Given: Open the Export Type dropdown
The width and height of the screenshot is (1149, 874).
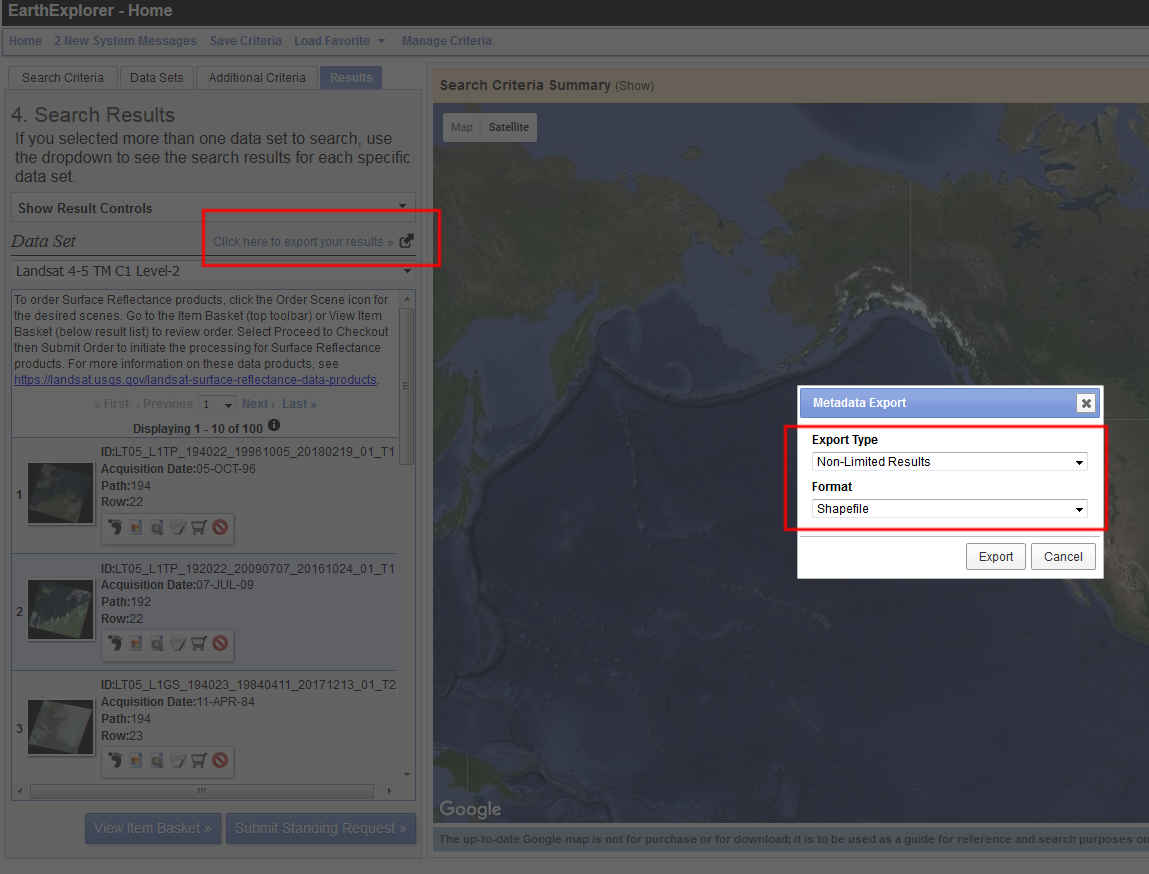Looking at the screenshot, I should tap(948, 462).
